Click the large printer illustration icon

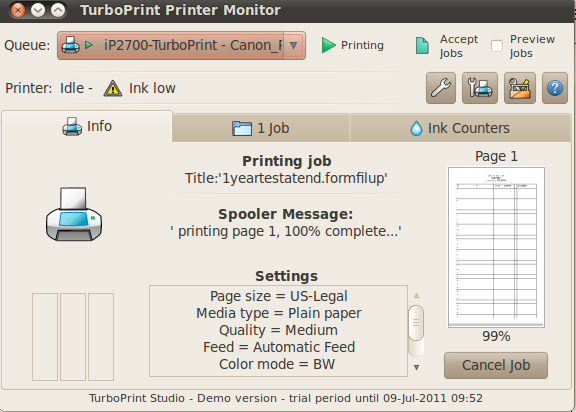pos(74,214)
